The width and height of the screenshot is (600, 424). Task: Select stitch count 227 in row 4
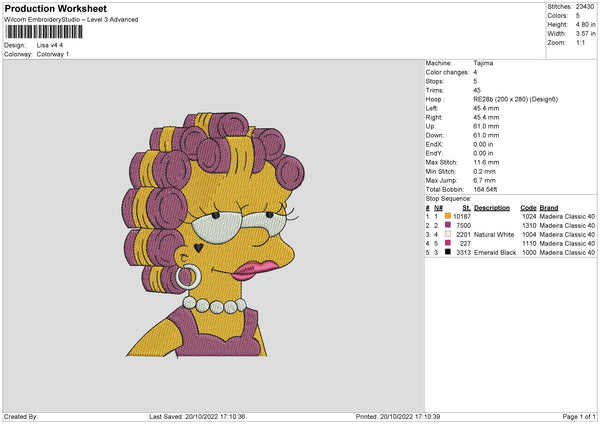pos(465,243)
